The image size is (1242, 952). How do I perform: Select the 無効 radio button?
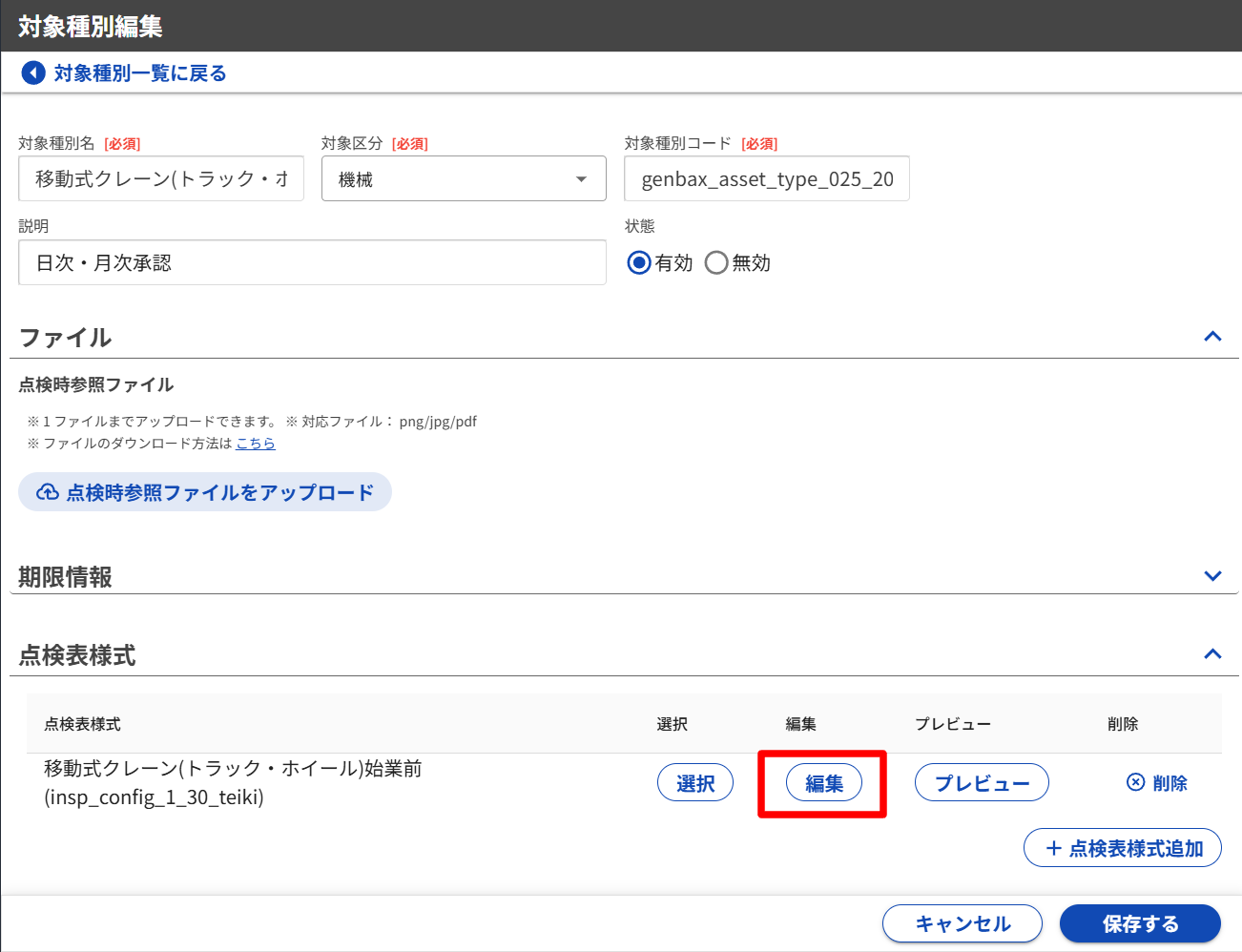click(716, 263)
